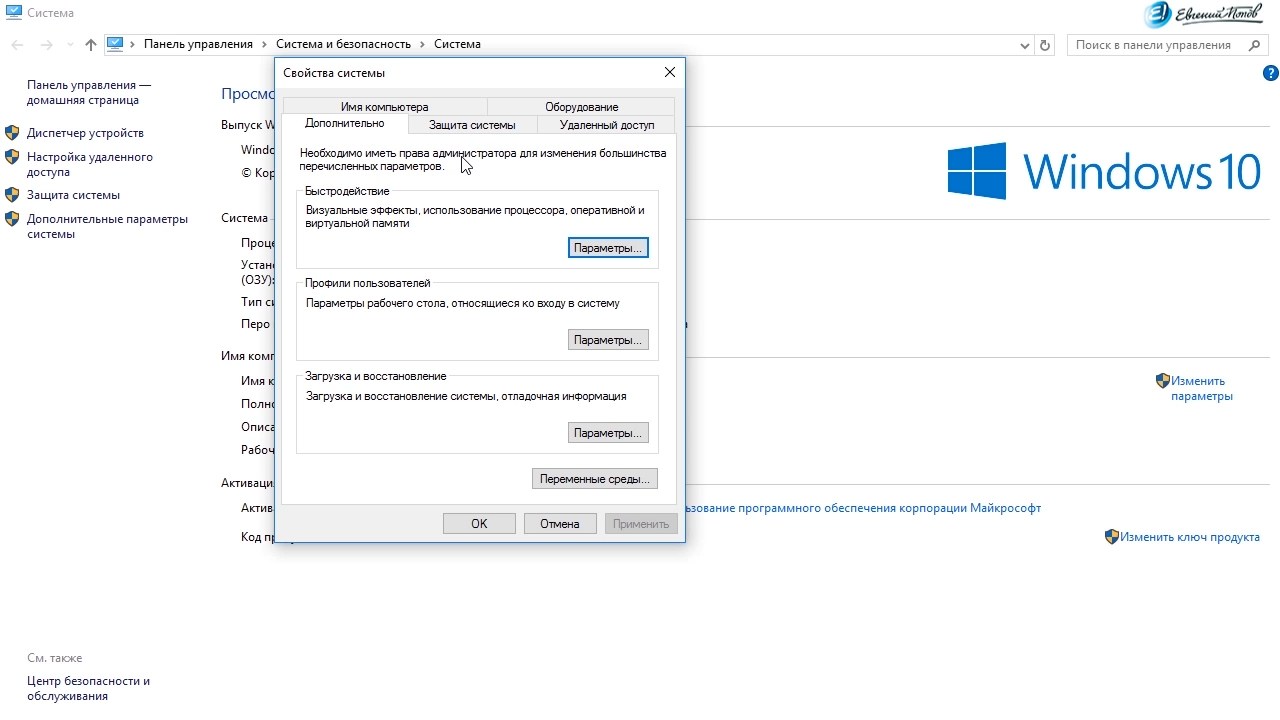Click "Изменить параметры" link
The image size is (1280, 720).
click(1202, 388)
